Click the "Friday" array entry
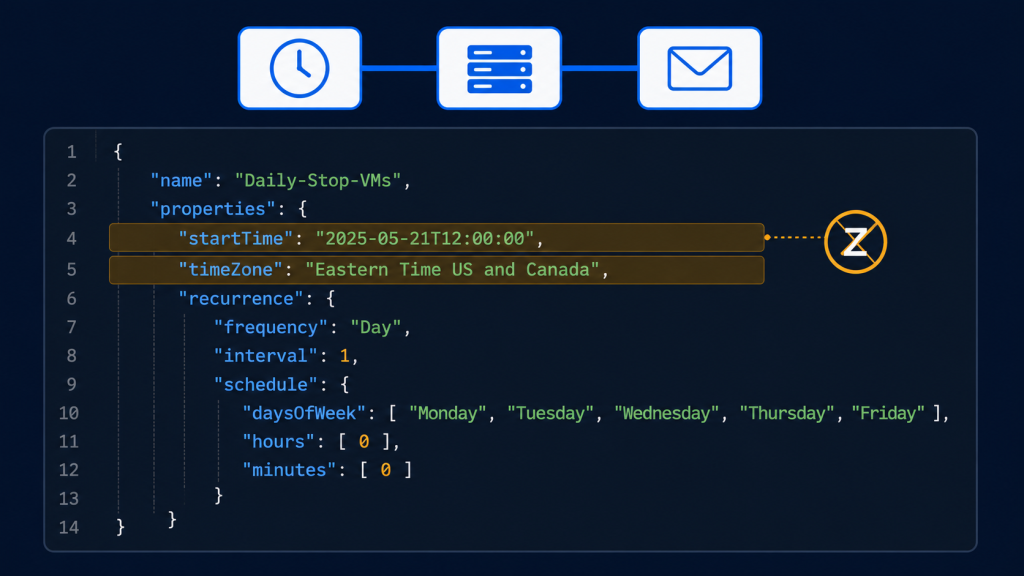This screenshot has width=1024, height=576. tap(888, 413)
